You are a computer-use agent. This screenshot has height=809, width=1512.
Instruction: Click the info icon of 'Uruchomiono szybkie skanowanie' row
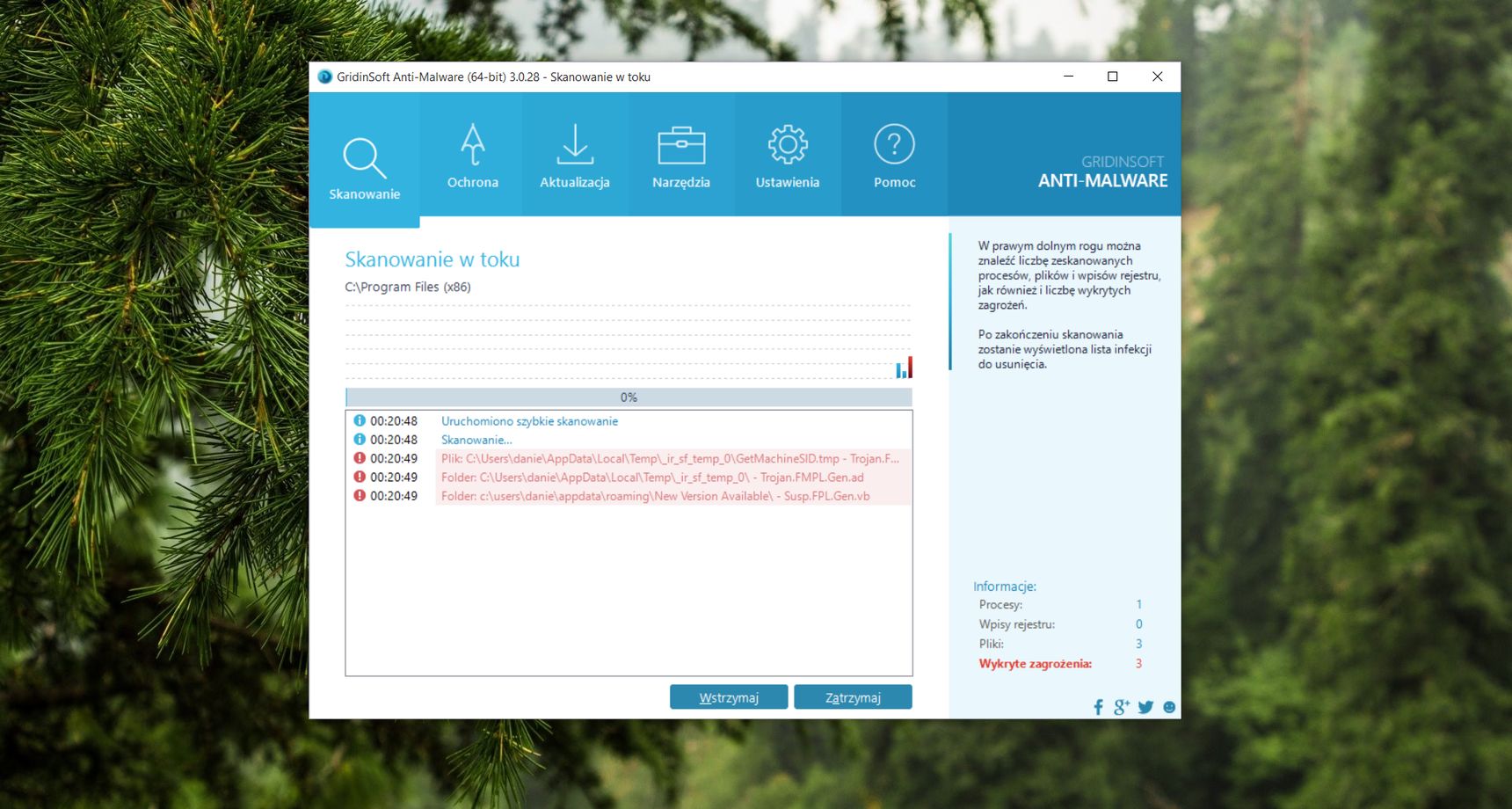click(360, 421)
